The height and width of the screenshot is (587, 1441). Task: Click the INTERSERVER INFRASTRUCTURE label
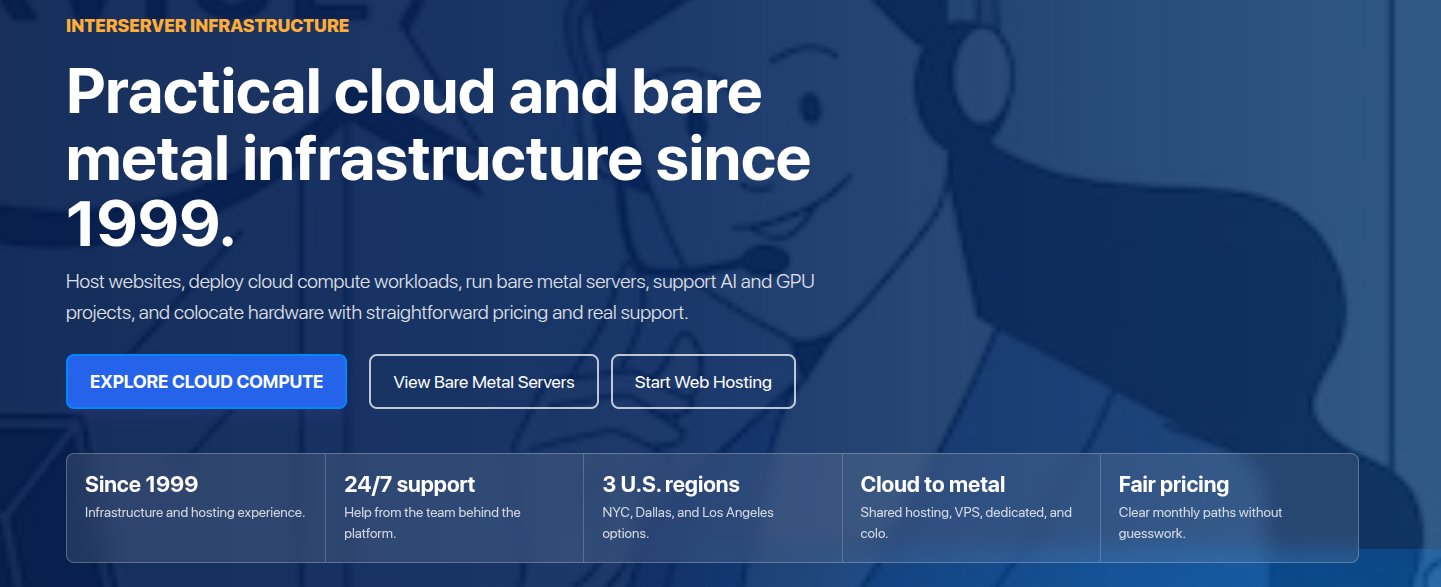(208, 26)
